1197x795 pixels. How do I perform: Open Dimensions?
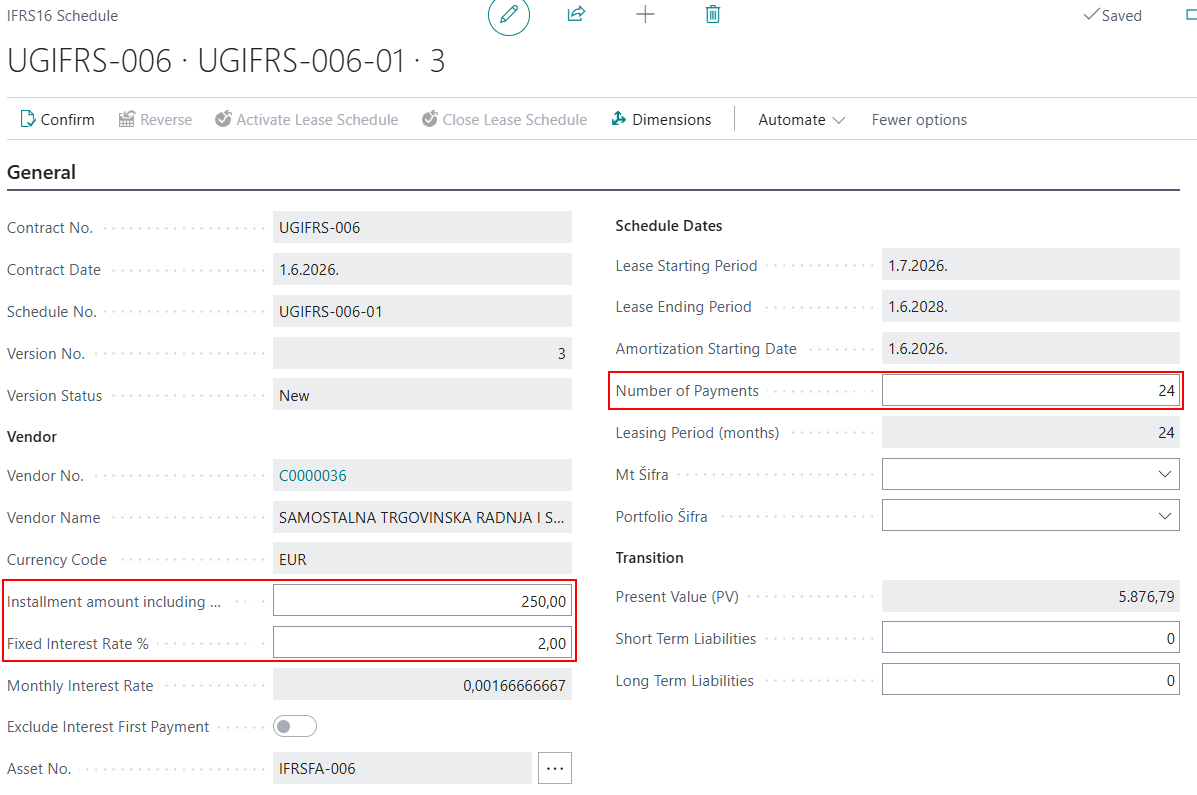point(661,119)
